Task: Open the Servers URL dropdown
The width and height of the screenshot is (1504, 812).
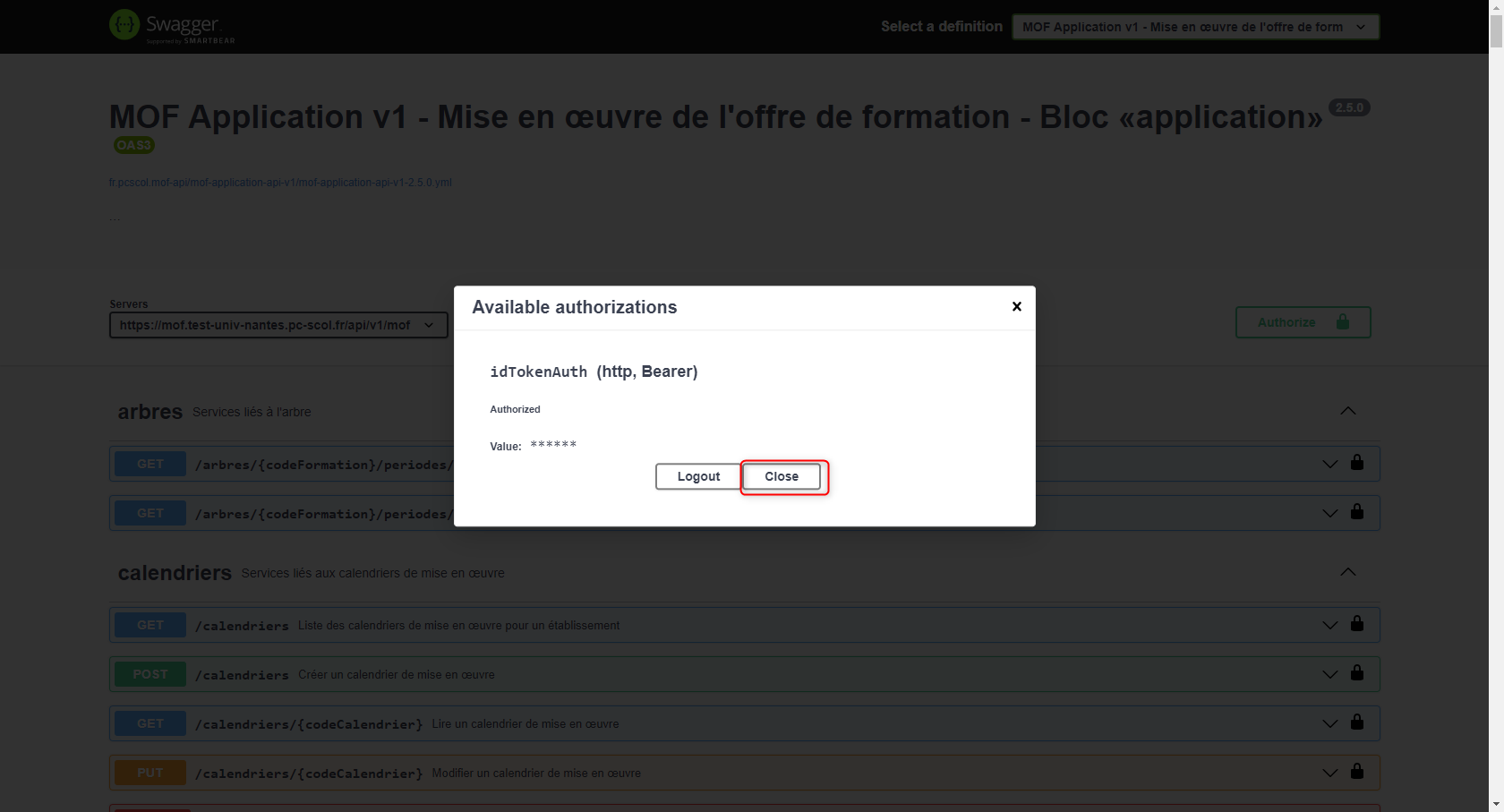Action: [278, 325]
